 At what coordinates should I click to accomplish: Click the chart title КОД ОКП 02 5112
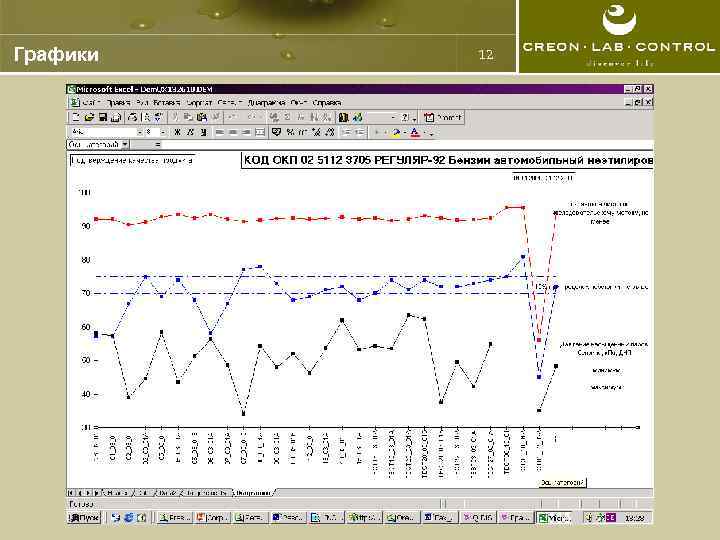(447, 161)
